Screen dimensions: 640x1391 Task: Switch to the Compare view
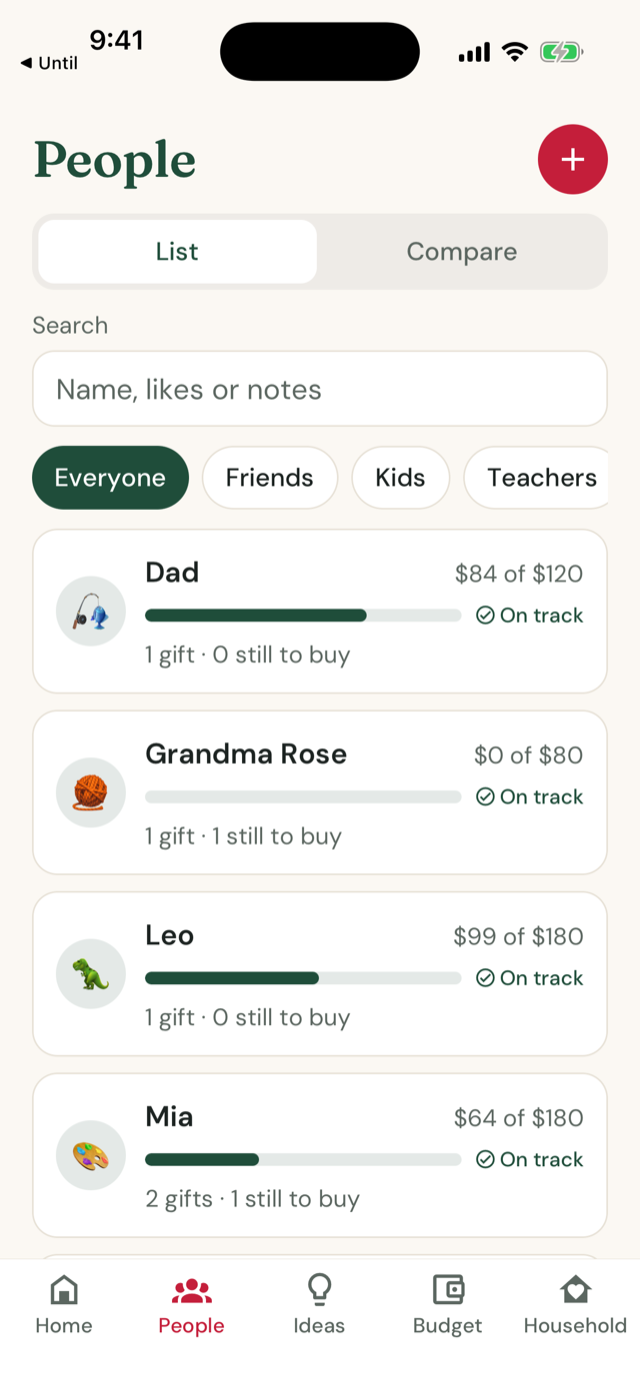[462, 252]
